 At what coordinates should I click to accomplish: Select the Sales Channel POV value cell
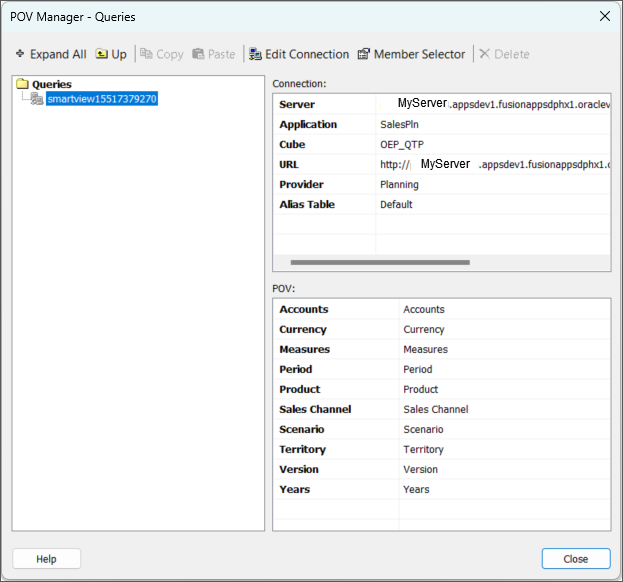click(505, 409)
